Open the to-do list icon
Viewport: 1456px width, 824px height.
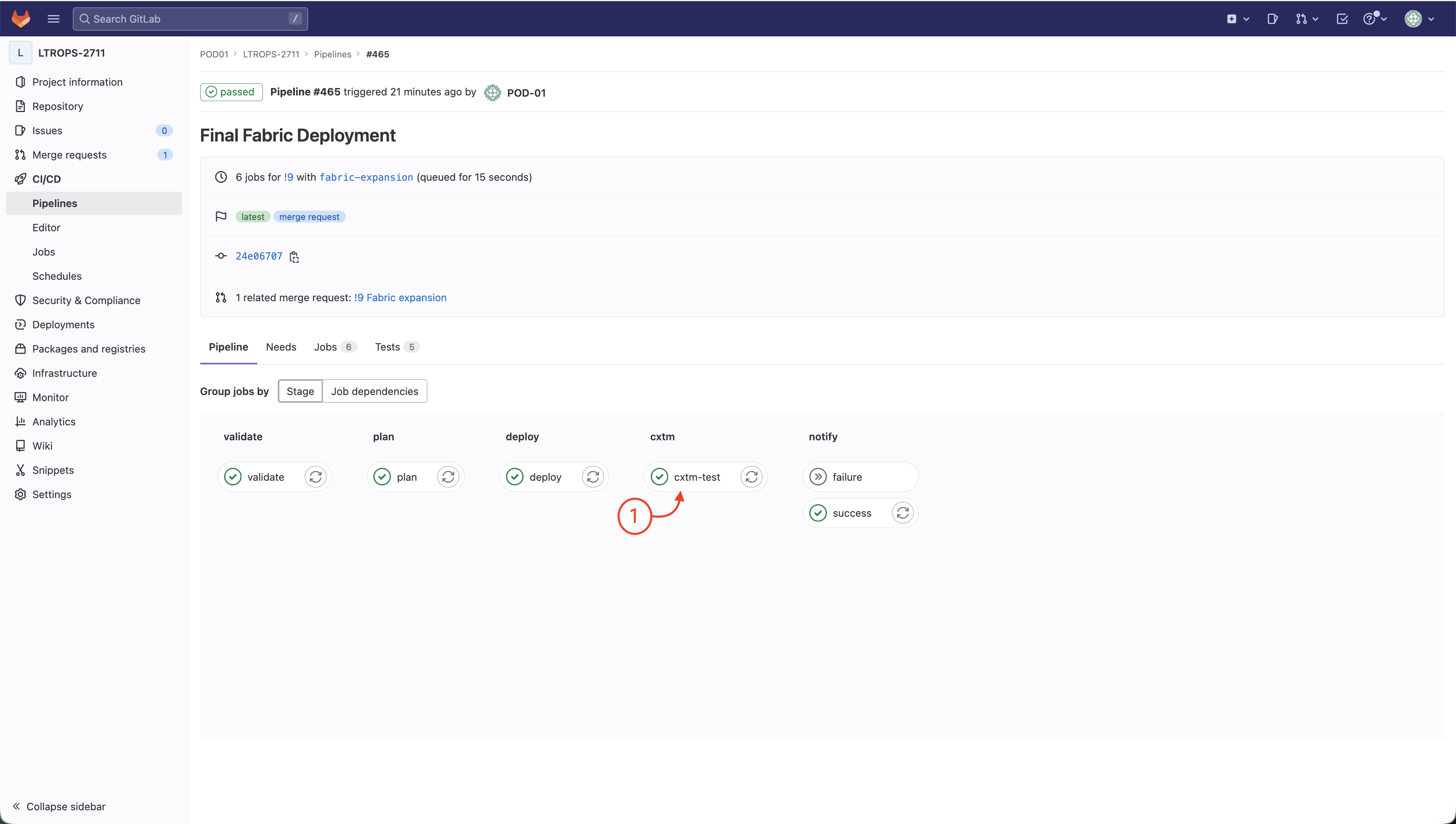coord(1342,19)
